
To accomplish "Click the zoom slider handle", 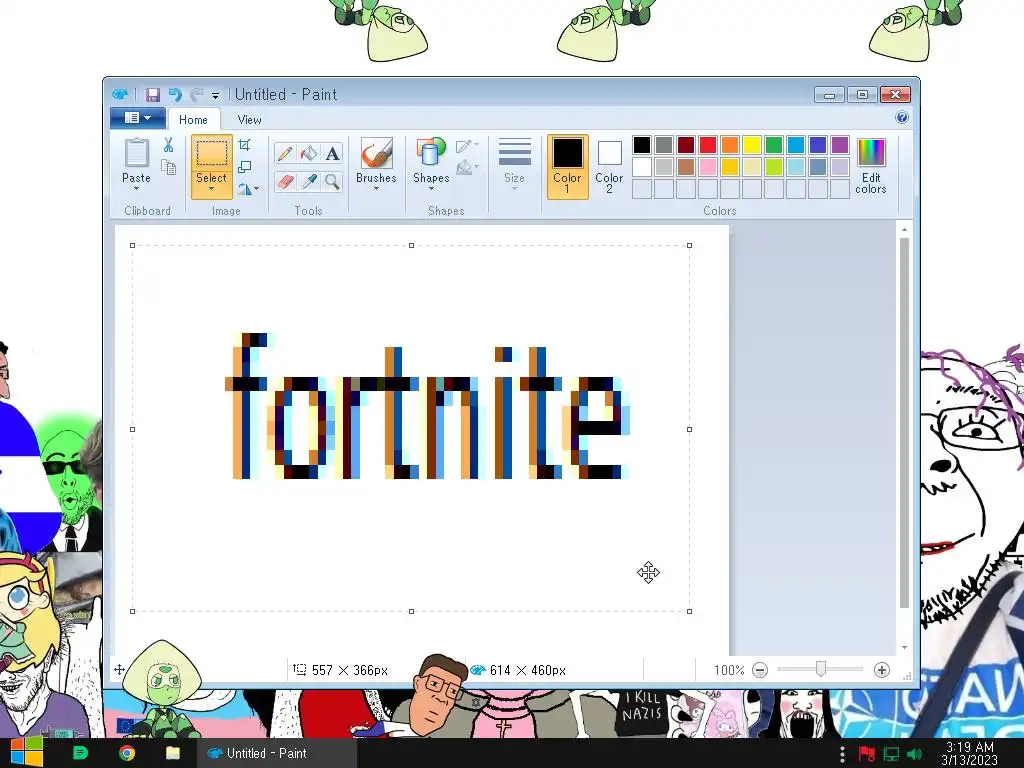I will (821, 669).
